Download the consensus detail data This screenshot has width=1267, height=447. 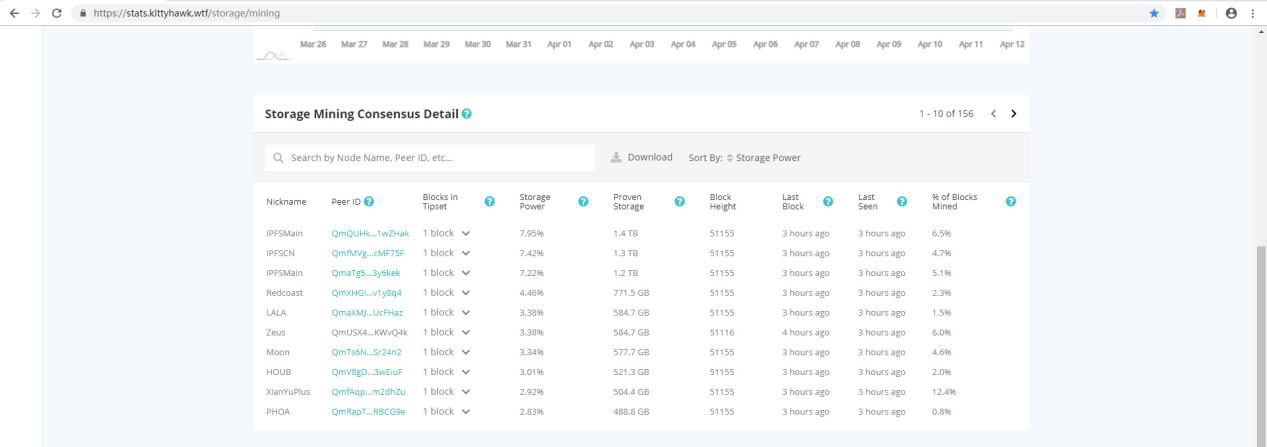[642, 157]
